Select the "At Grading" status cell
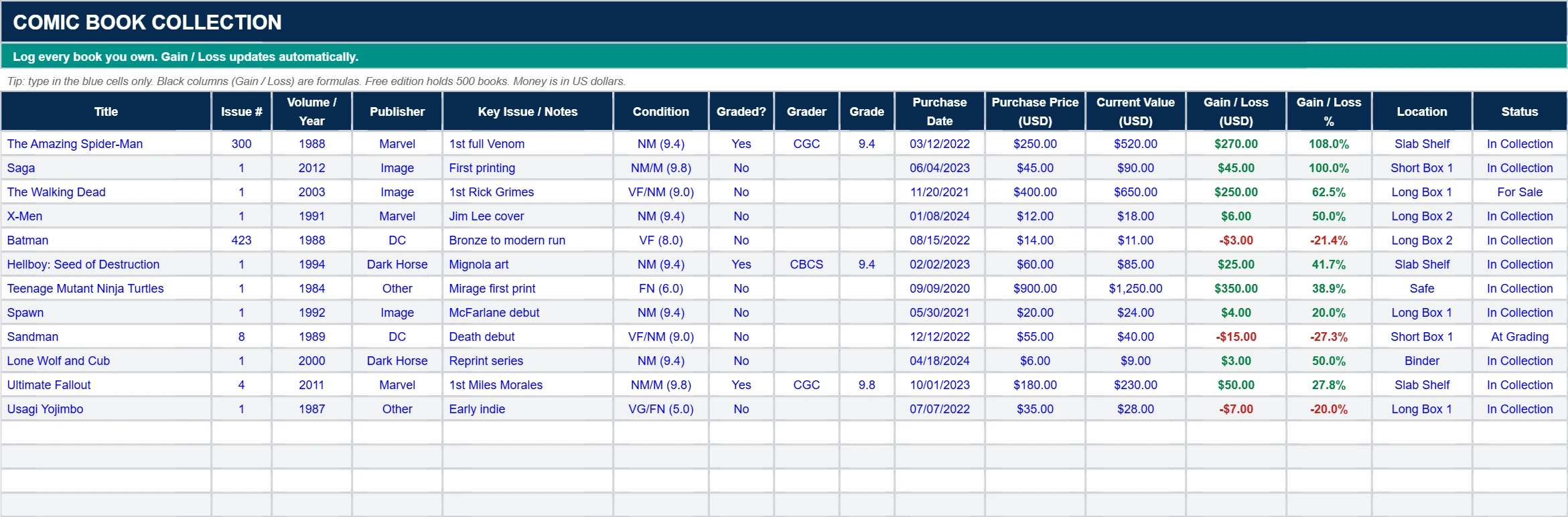 tap(1520, 337)
